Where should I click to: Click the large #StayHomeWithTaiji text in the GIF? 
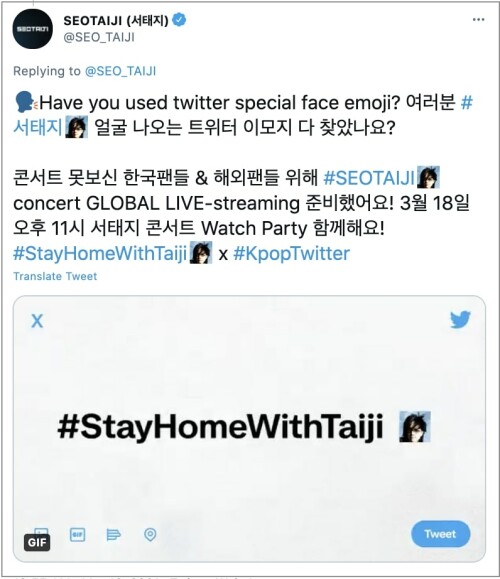(x=220, y=427)
